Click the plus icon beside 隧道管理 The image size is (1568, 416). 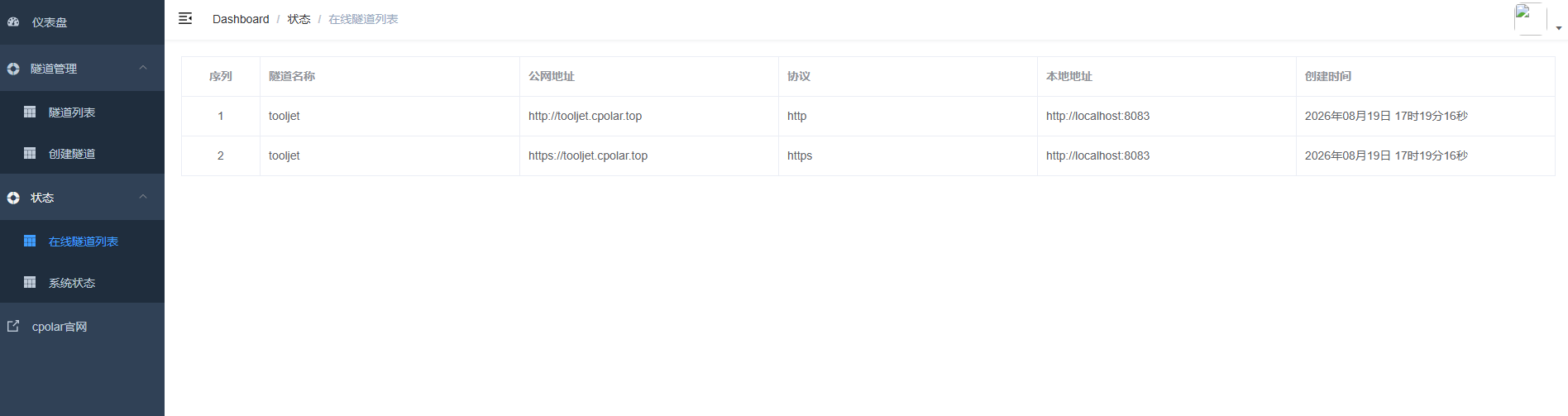pyautogui.click(x=13, y=69)
